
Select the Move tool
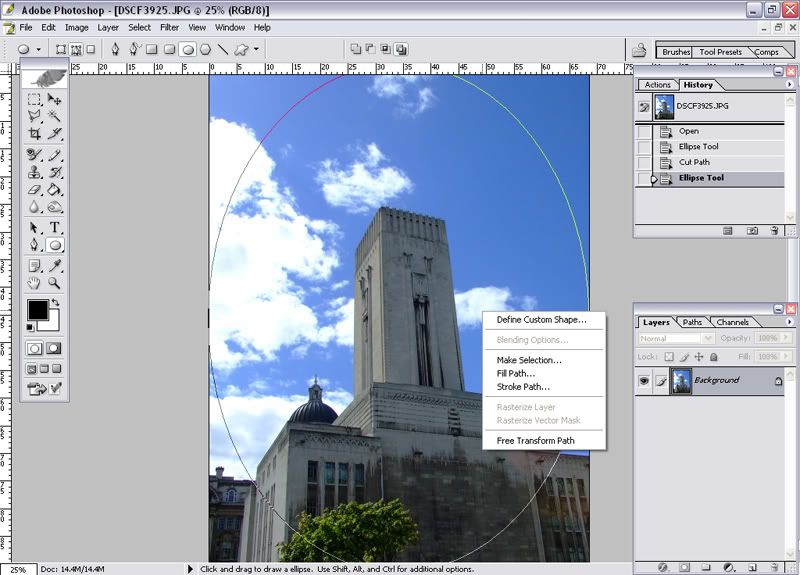pos(55,99)
